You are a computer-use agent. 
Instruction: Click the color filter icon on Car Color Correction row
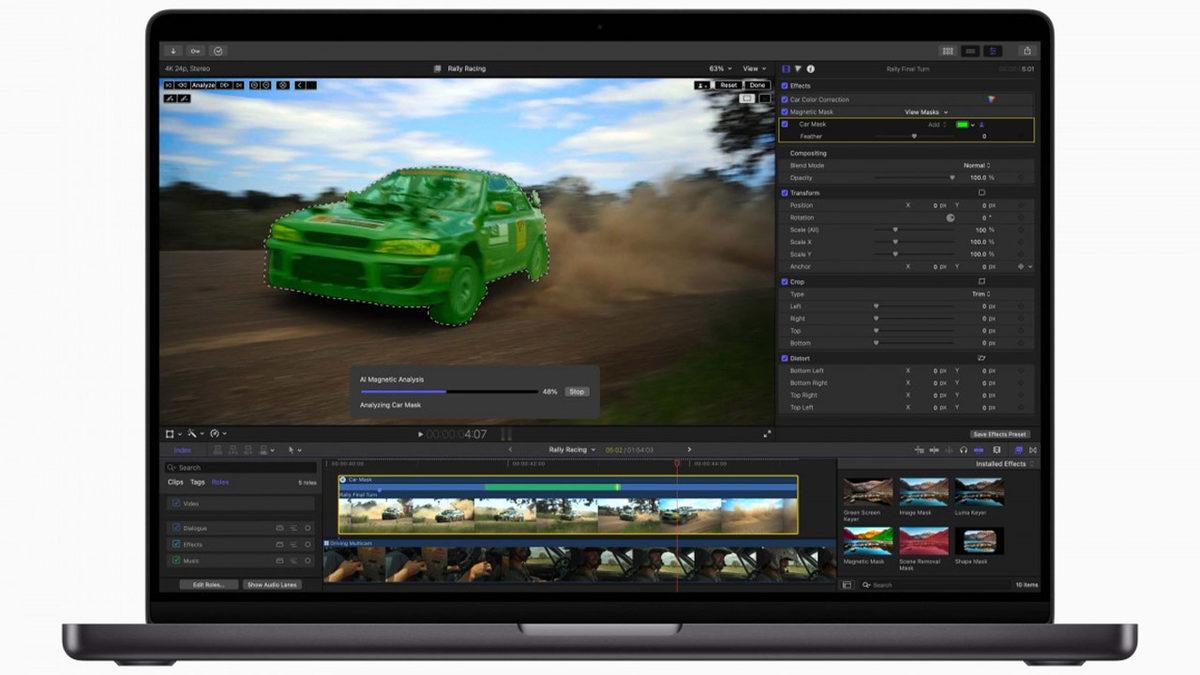pos(991,99)
